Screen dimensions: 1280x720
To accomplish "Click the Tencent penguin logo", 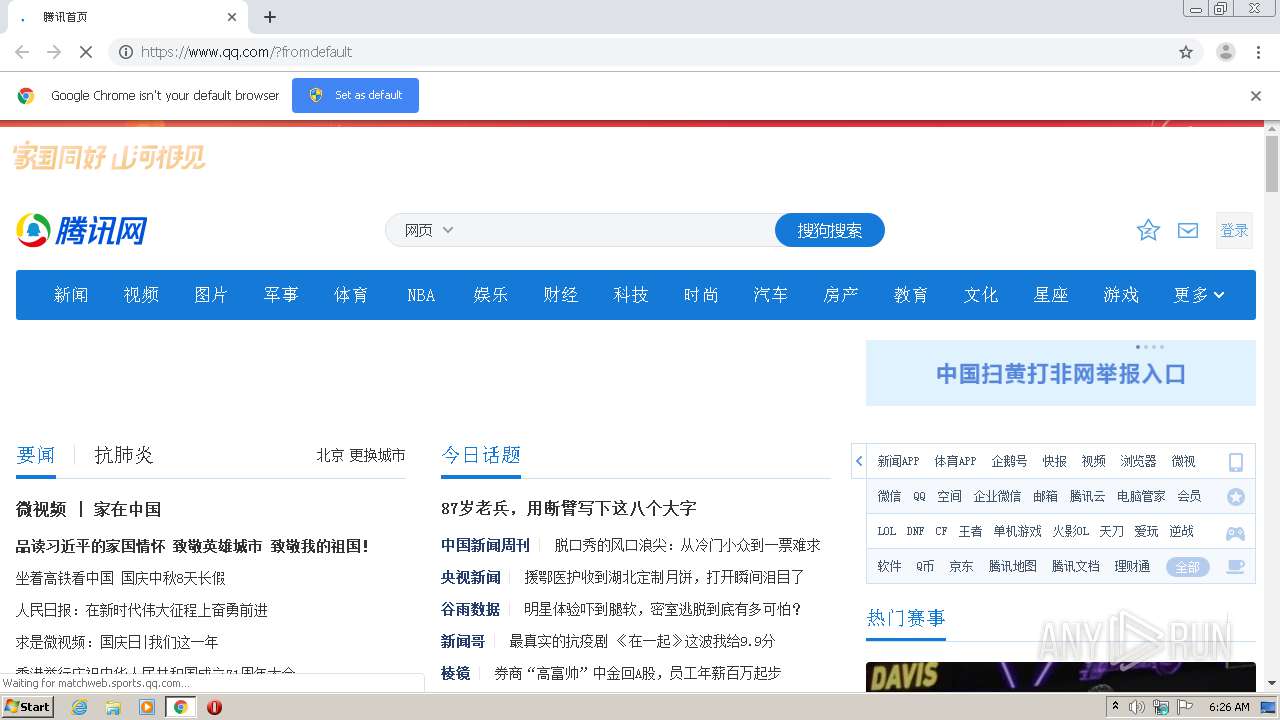I will [x=82, y=230].
